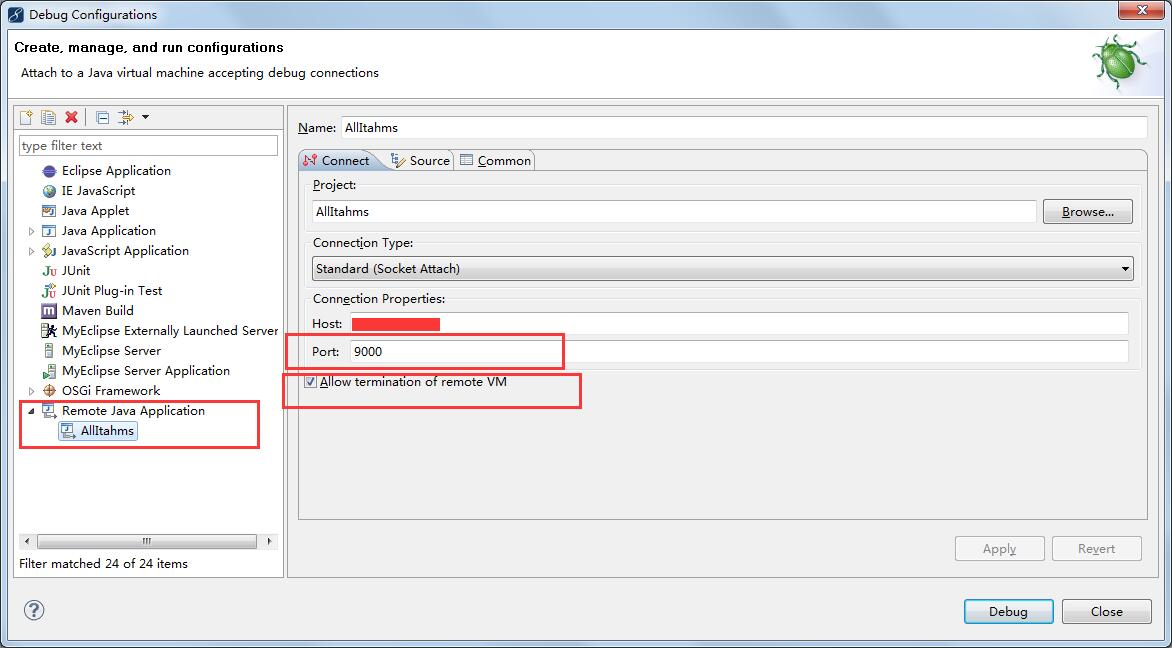Switch to the Common tab

click(x=496, y=161)
